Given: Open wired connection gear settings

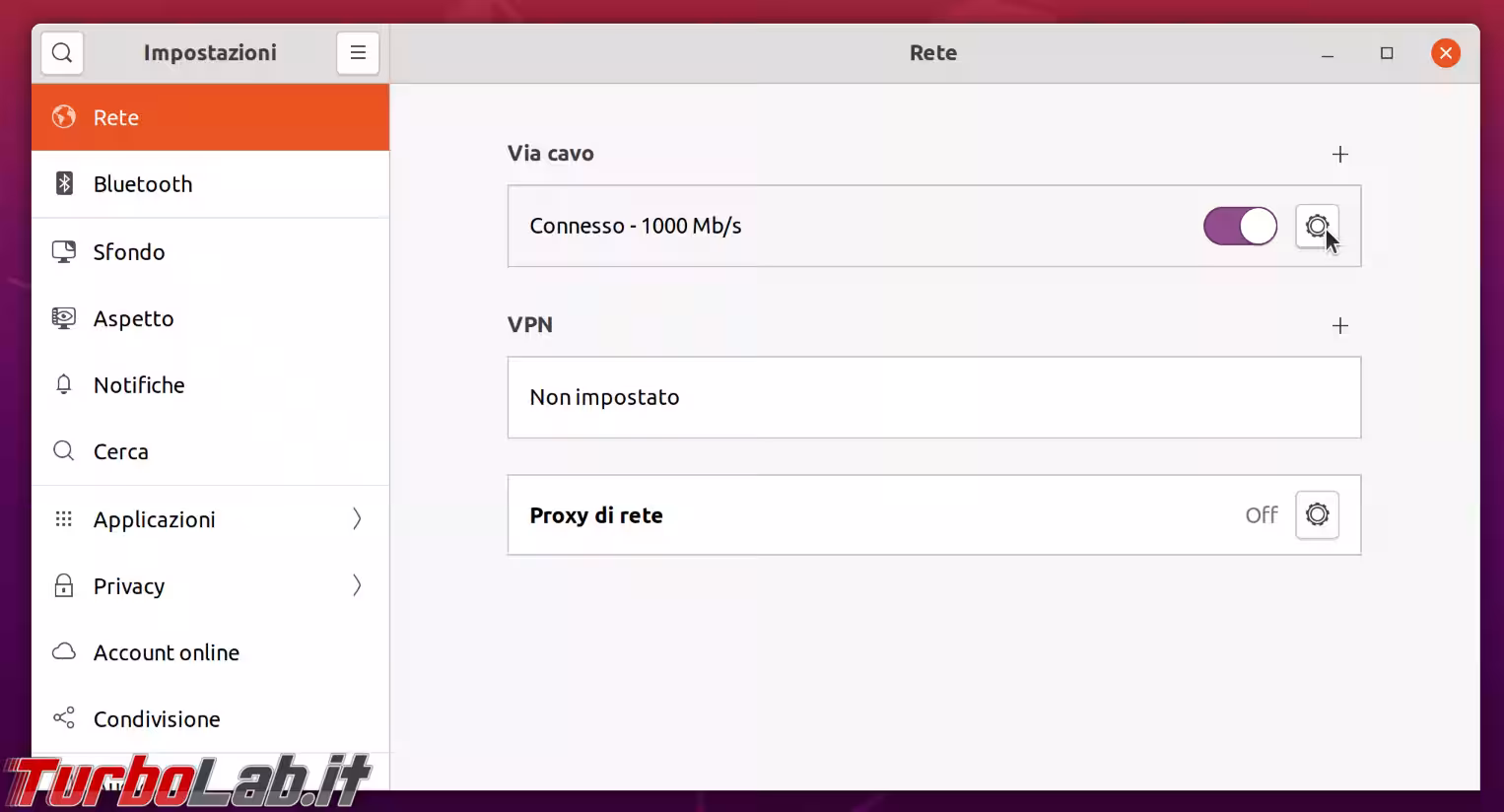Looking at the screenshot, I should [1317, 227].
